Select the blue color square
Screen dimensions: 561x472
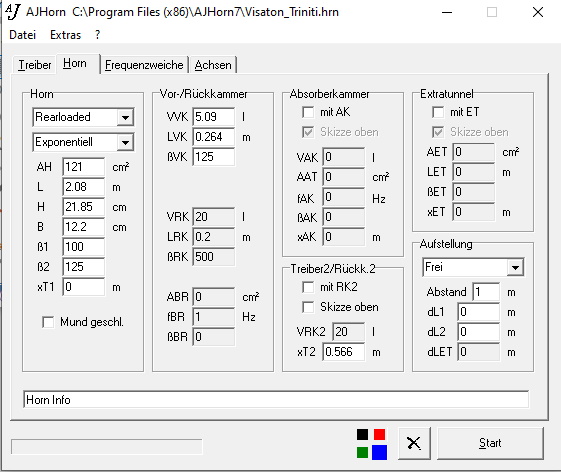point(380,452)
